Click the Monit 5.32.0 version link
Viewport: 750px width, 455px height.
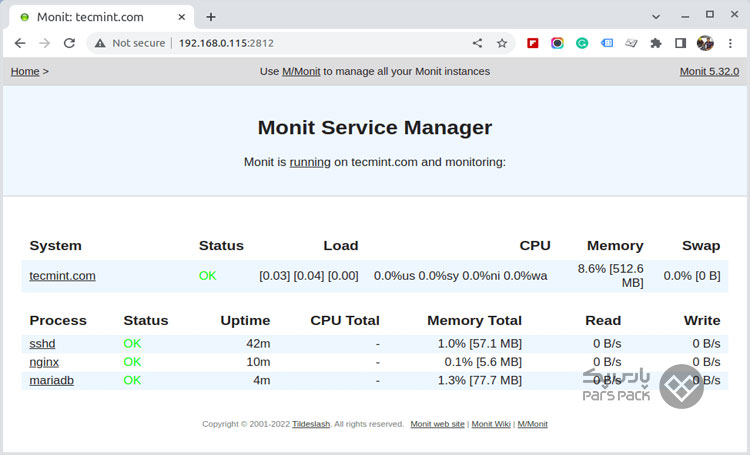pyautogui.click(x=709, y=71)
